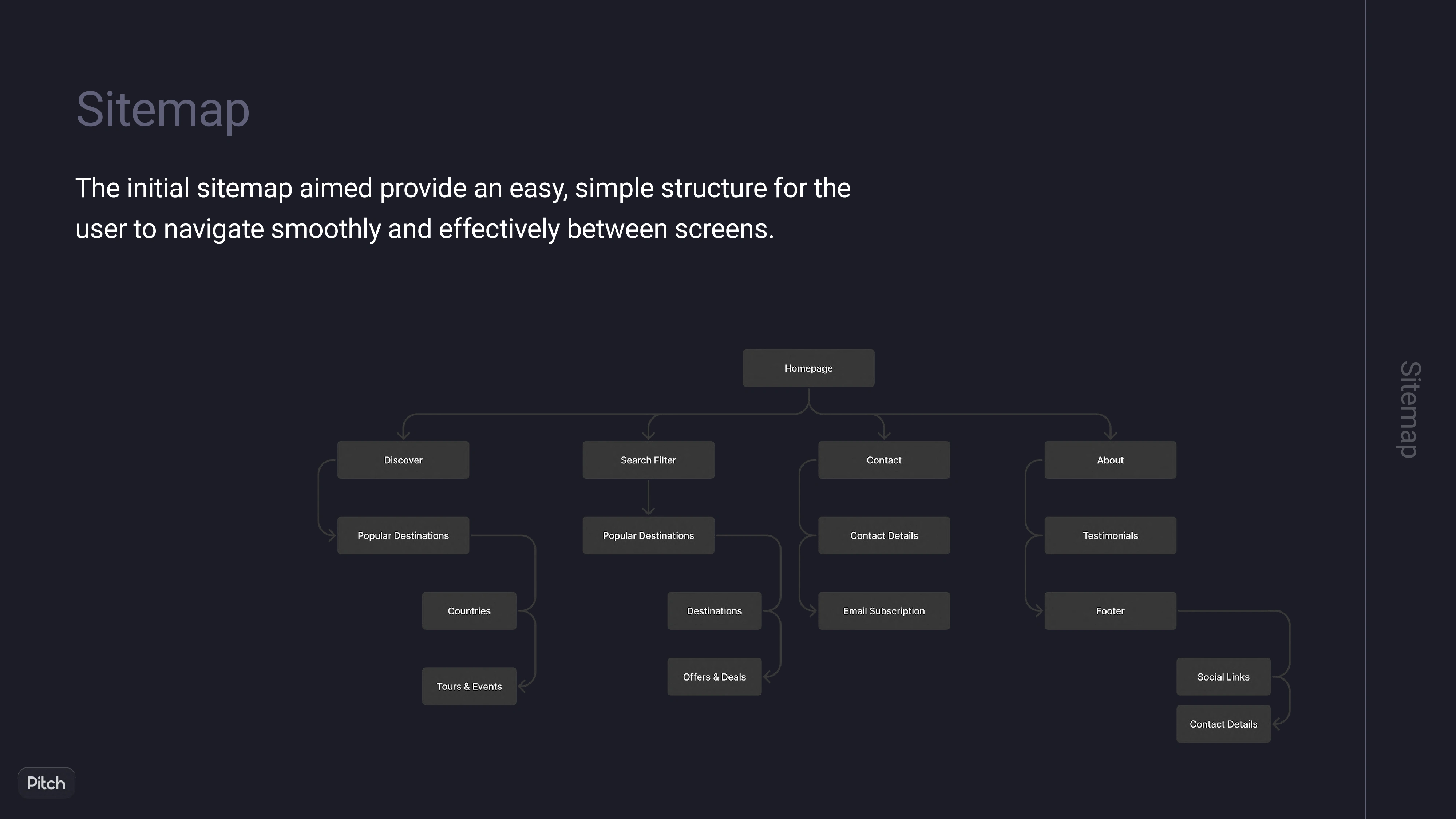
Task: Click Contact Details under Footer
Action: pos(1223,724)
